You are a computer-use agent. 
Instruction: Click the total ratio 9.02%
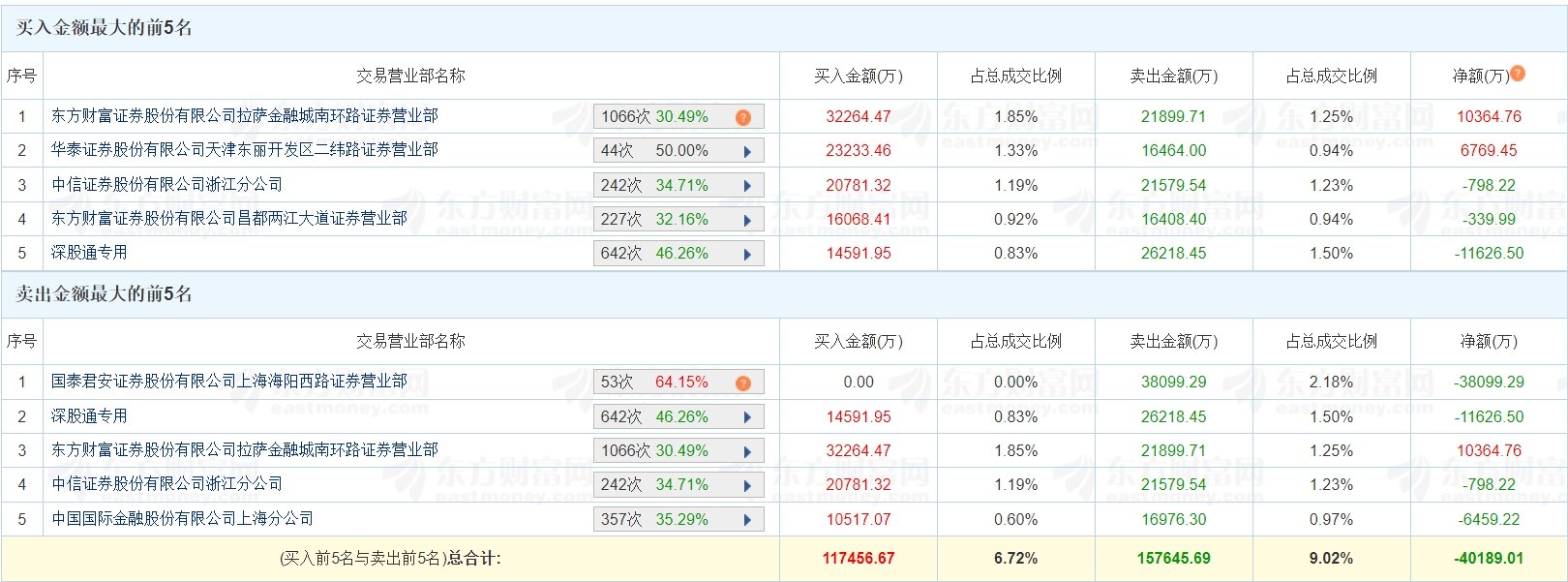(x=1332, y=559)
